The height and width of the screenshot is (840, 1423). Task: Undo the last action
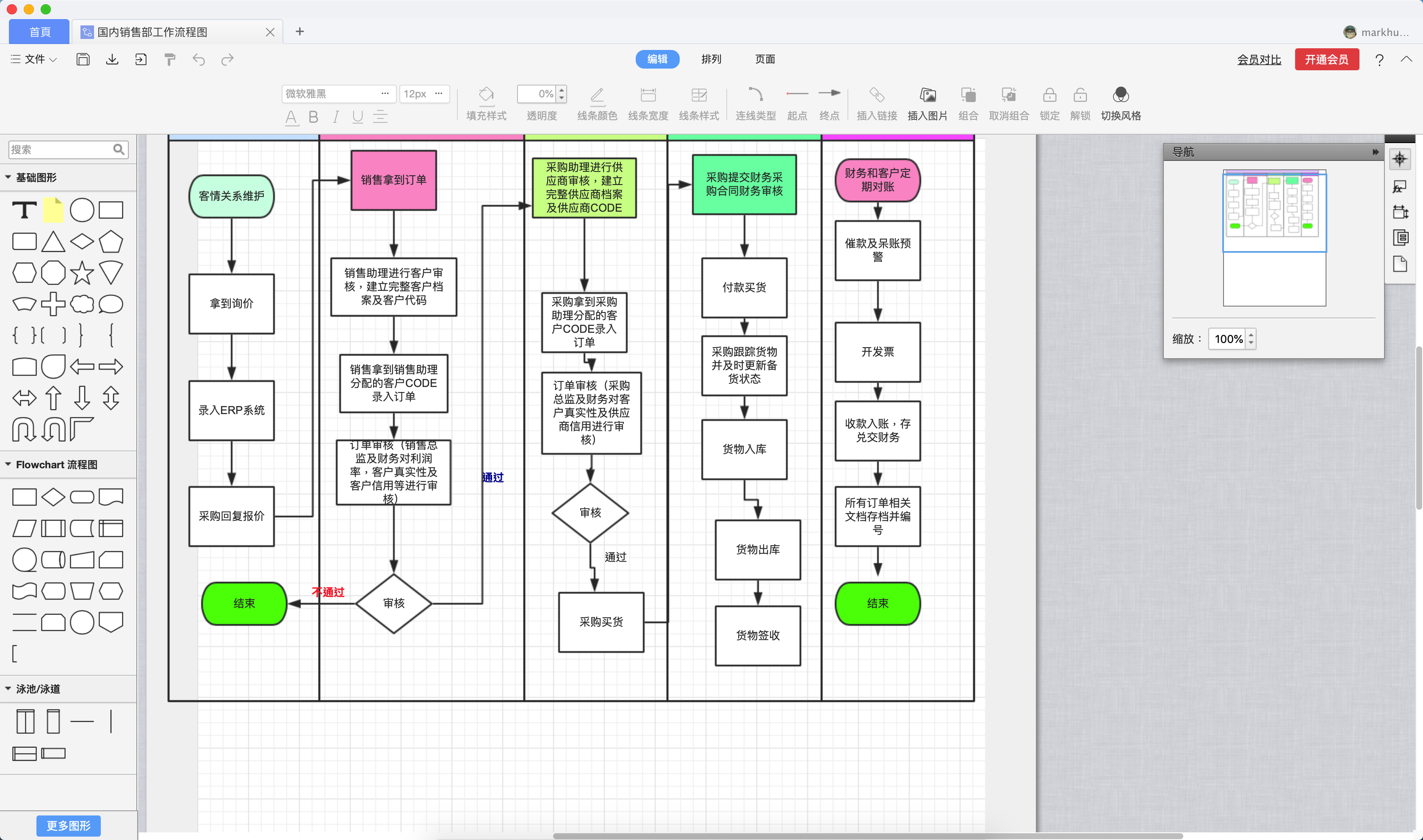pyautogui.click(x=199, y=59)
